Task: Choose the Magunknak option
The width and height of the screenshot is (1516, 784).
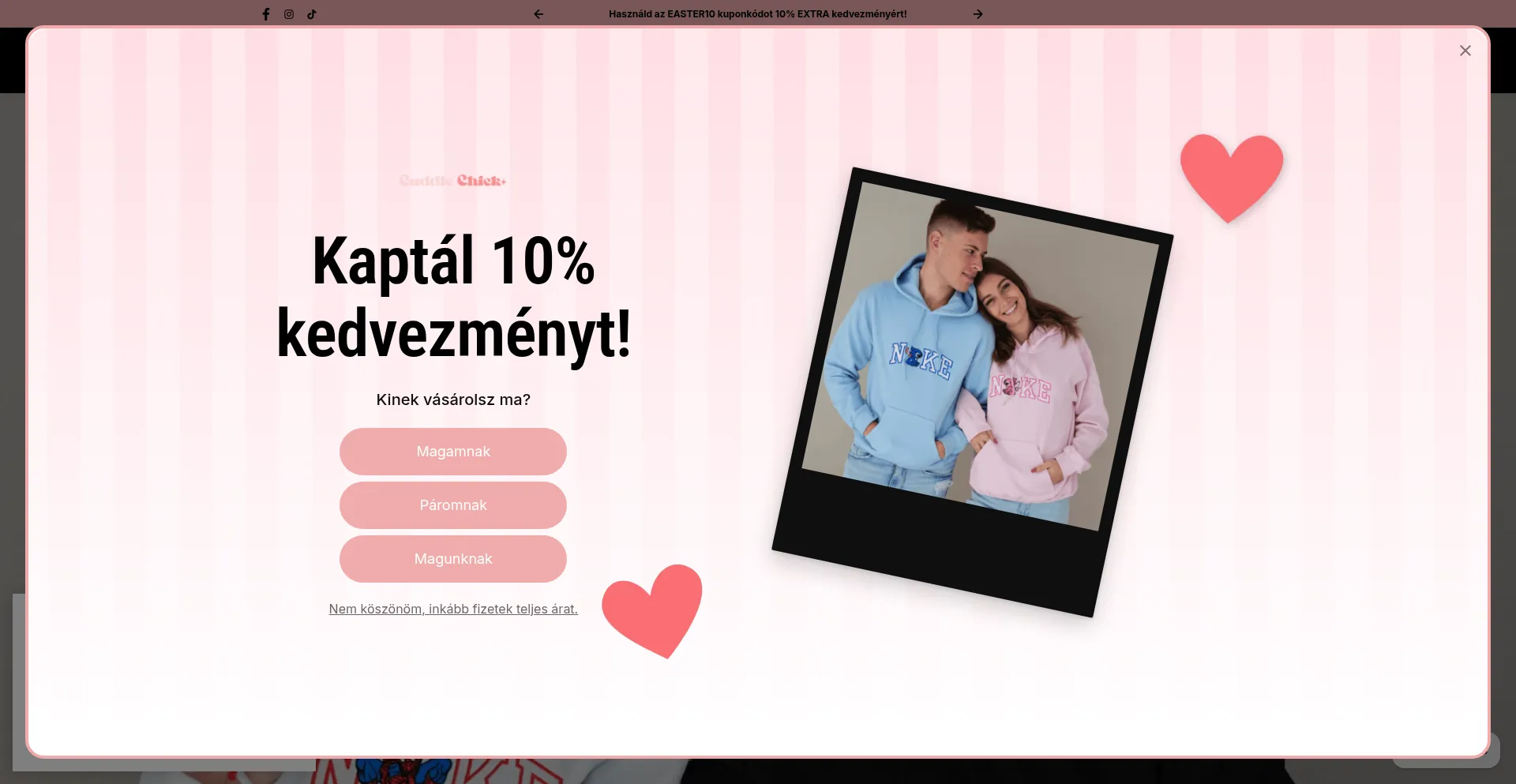Action: [453, 559]
